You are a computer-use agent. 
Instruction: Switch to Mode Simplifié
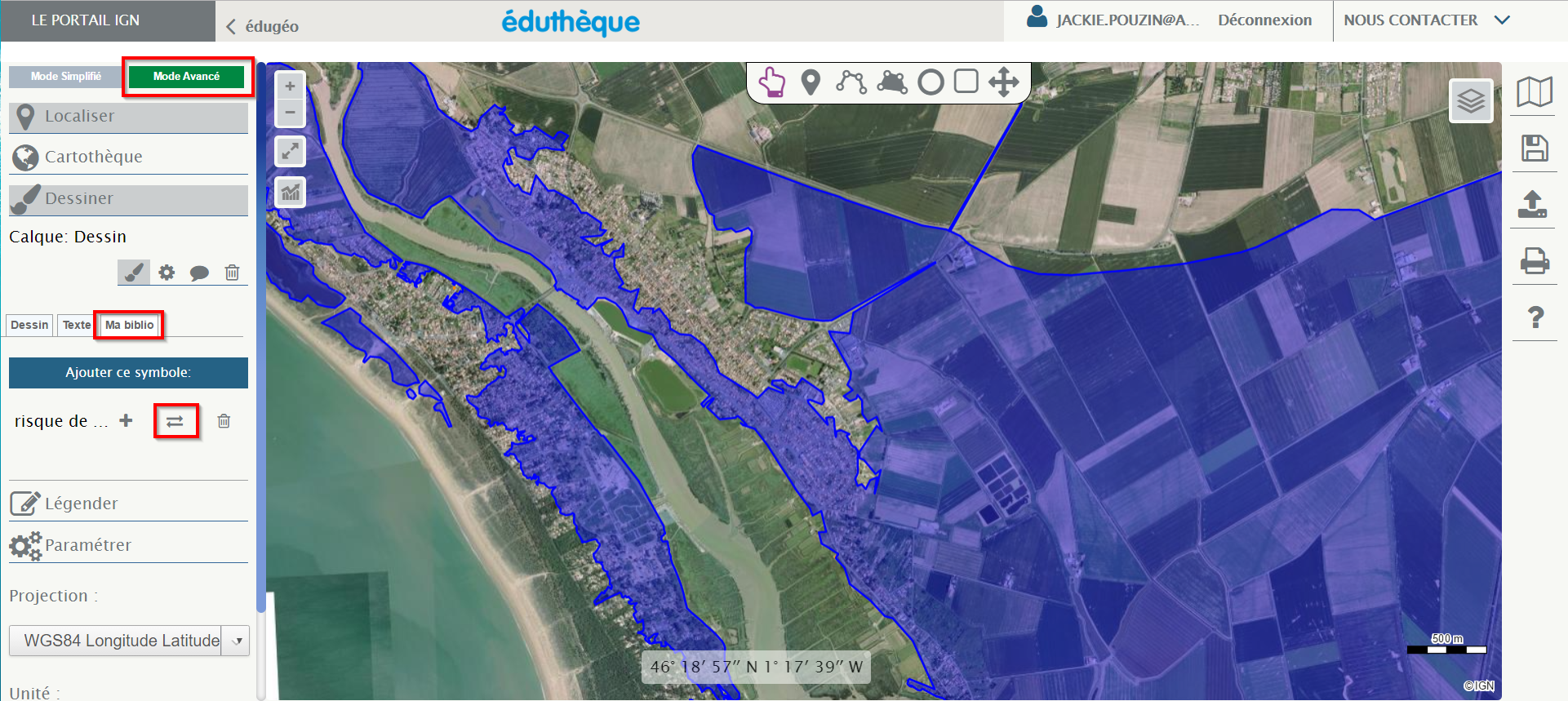(66, 77)
